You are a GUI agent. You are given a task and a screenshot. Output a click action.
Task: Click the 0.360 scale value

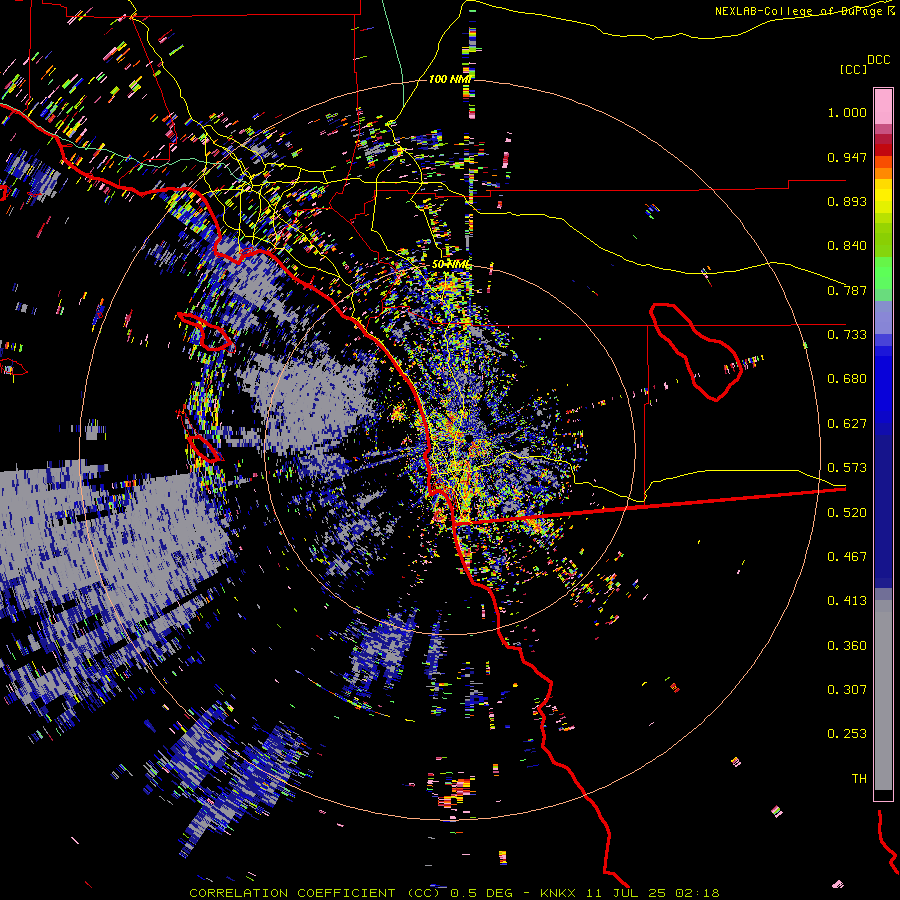(847, 646)
